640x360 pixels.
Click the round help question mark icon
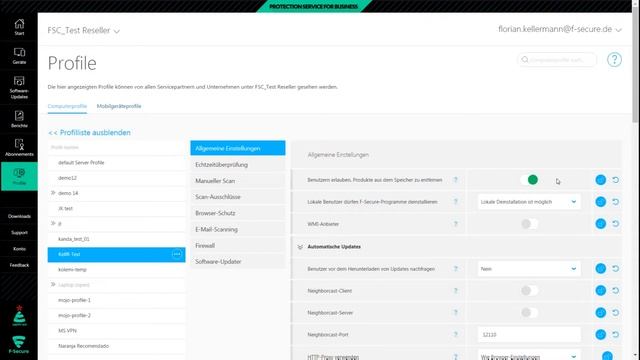coord(614,60)
